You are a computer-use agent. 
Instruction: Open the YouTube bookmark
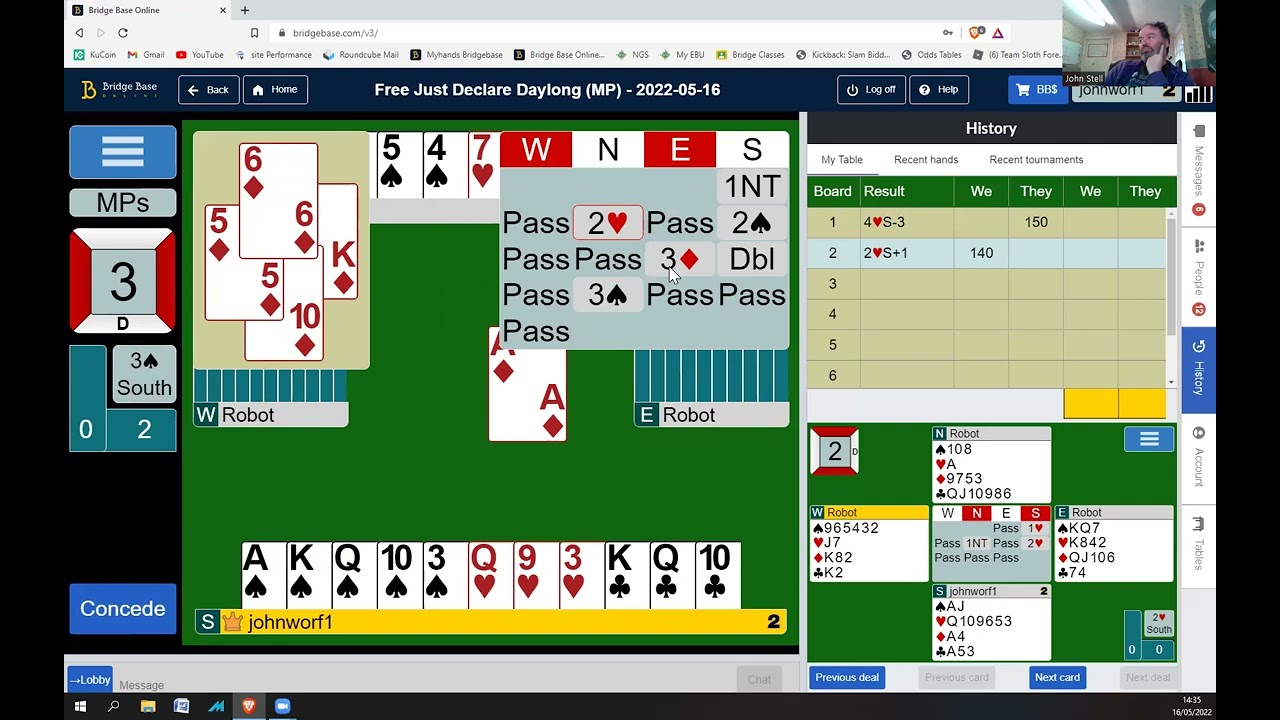[x=200, y=55]
